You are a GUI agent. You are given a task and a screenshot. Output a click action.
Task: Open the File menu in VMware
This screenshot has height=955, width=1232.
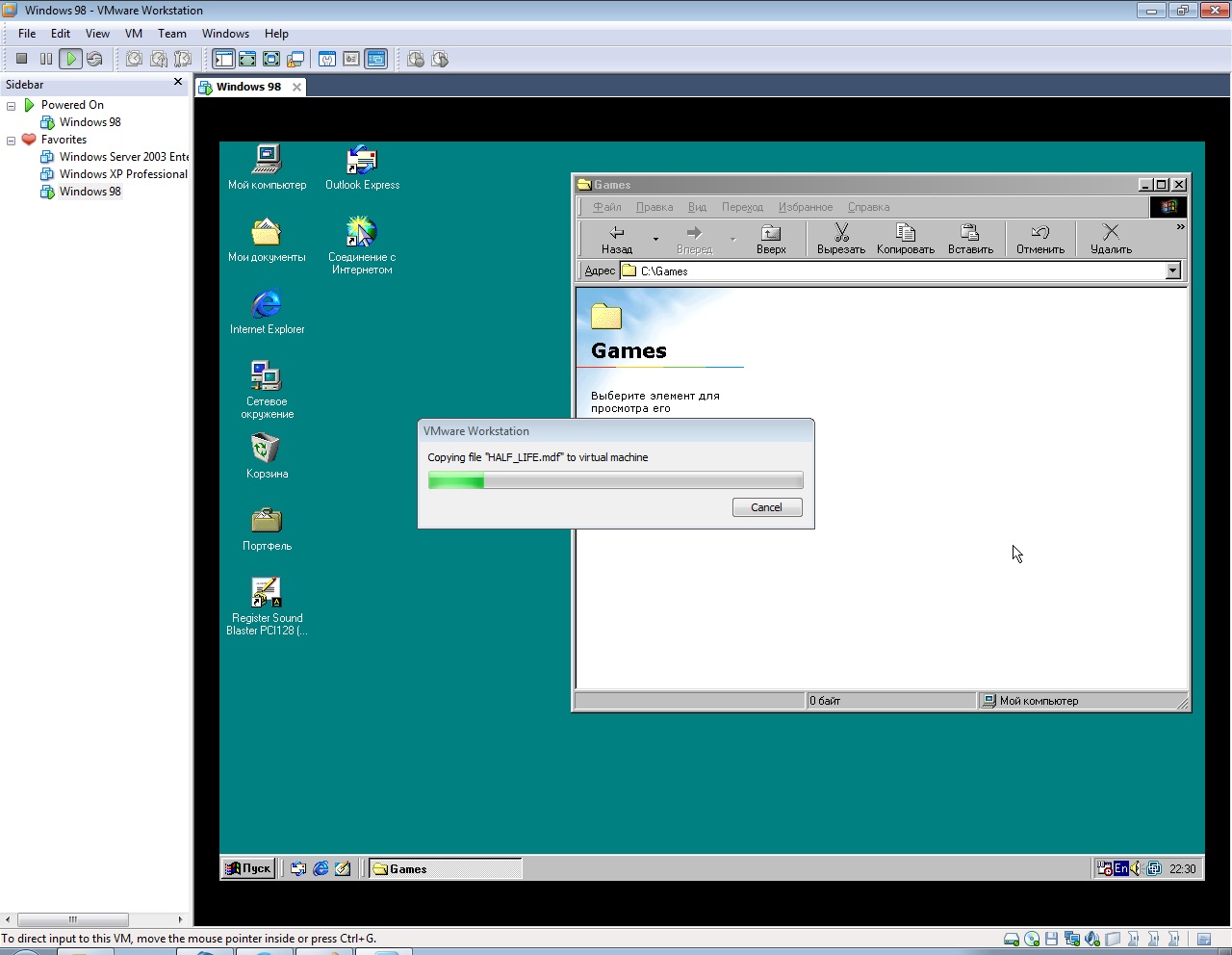pos(27,33)
